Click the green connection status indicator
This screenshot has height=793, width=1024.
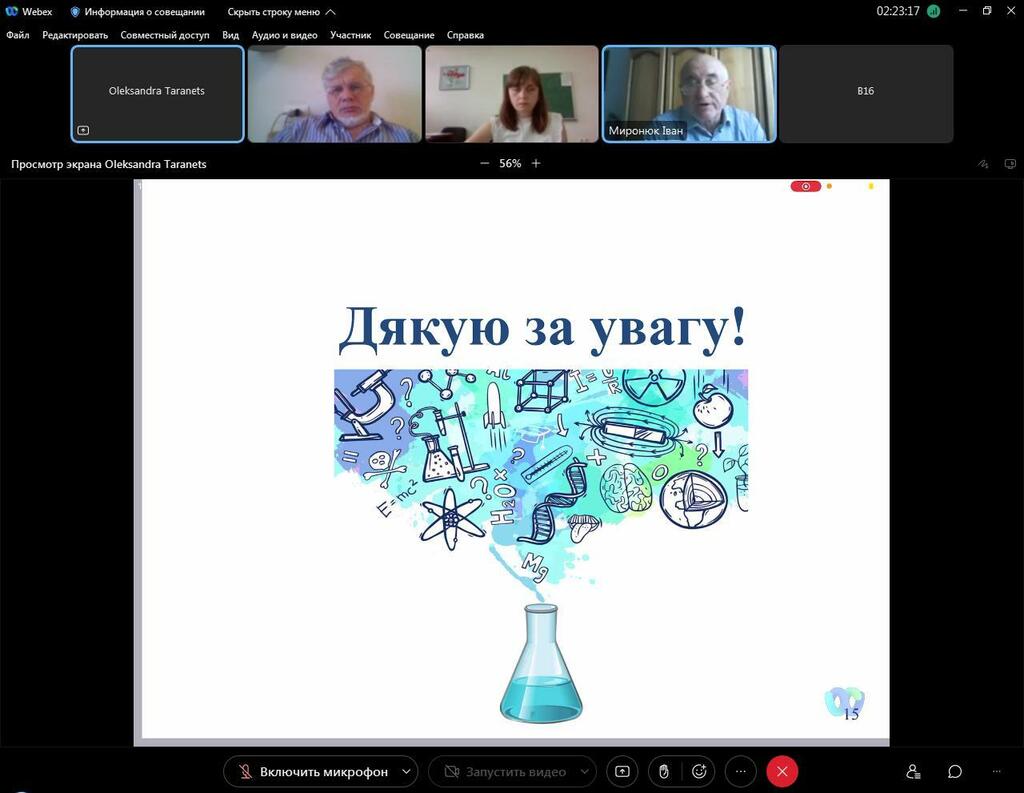coord(934,11)
